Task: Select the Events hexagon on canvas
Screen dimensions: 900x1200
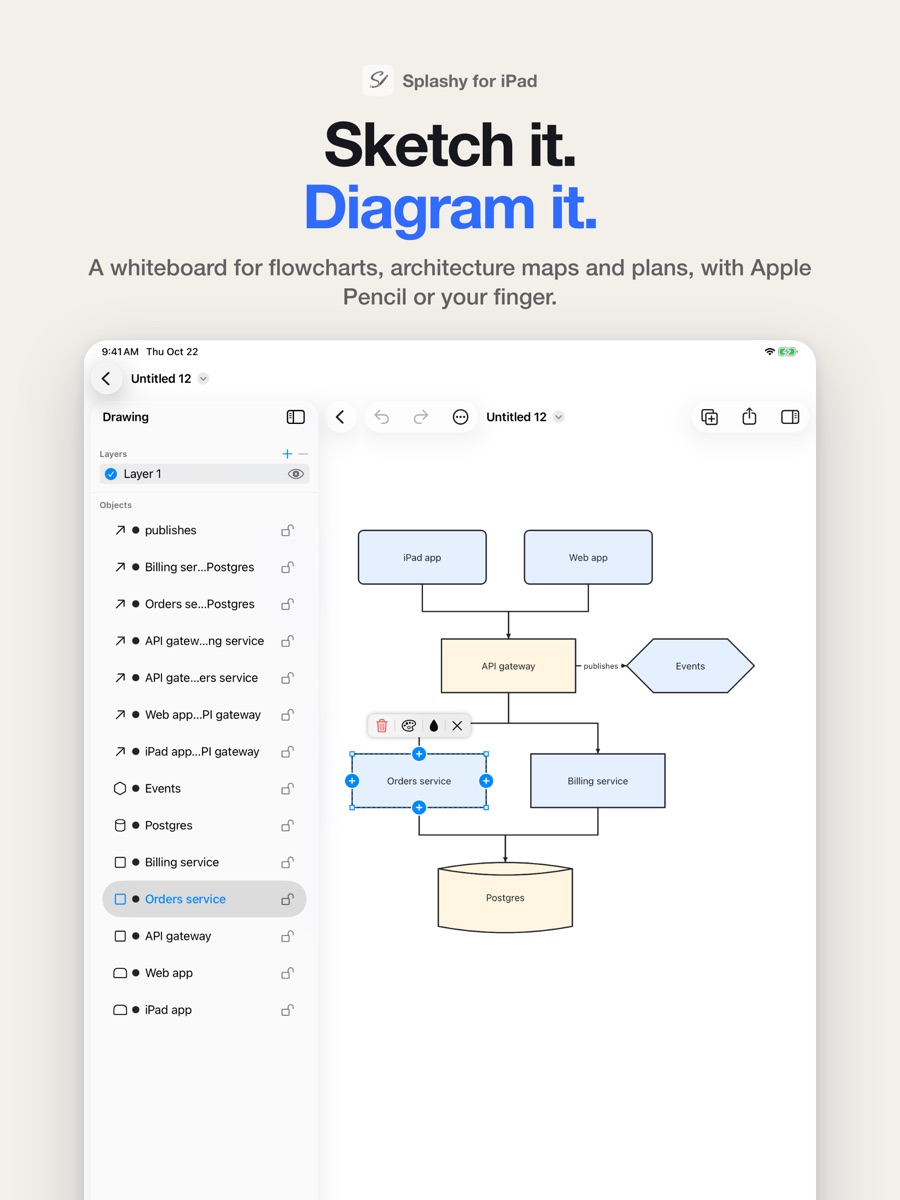Action: 690,666
